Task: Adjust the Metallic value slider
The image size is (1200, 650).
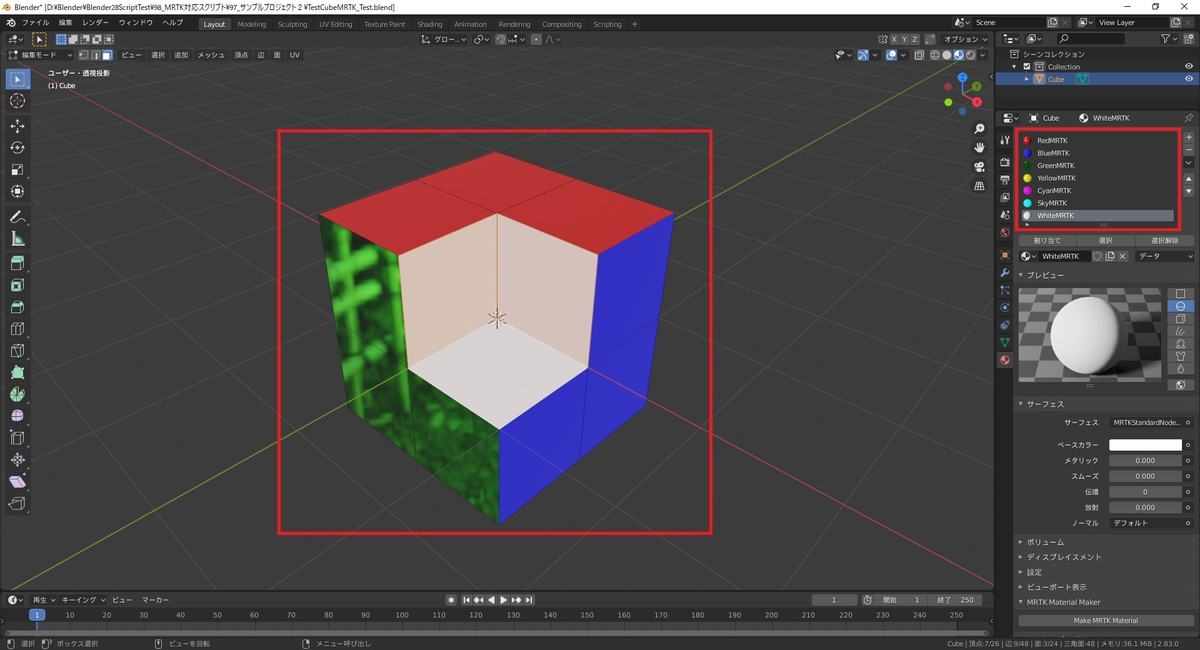Action: click(1145, 461)
